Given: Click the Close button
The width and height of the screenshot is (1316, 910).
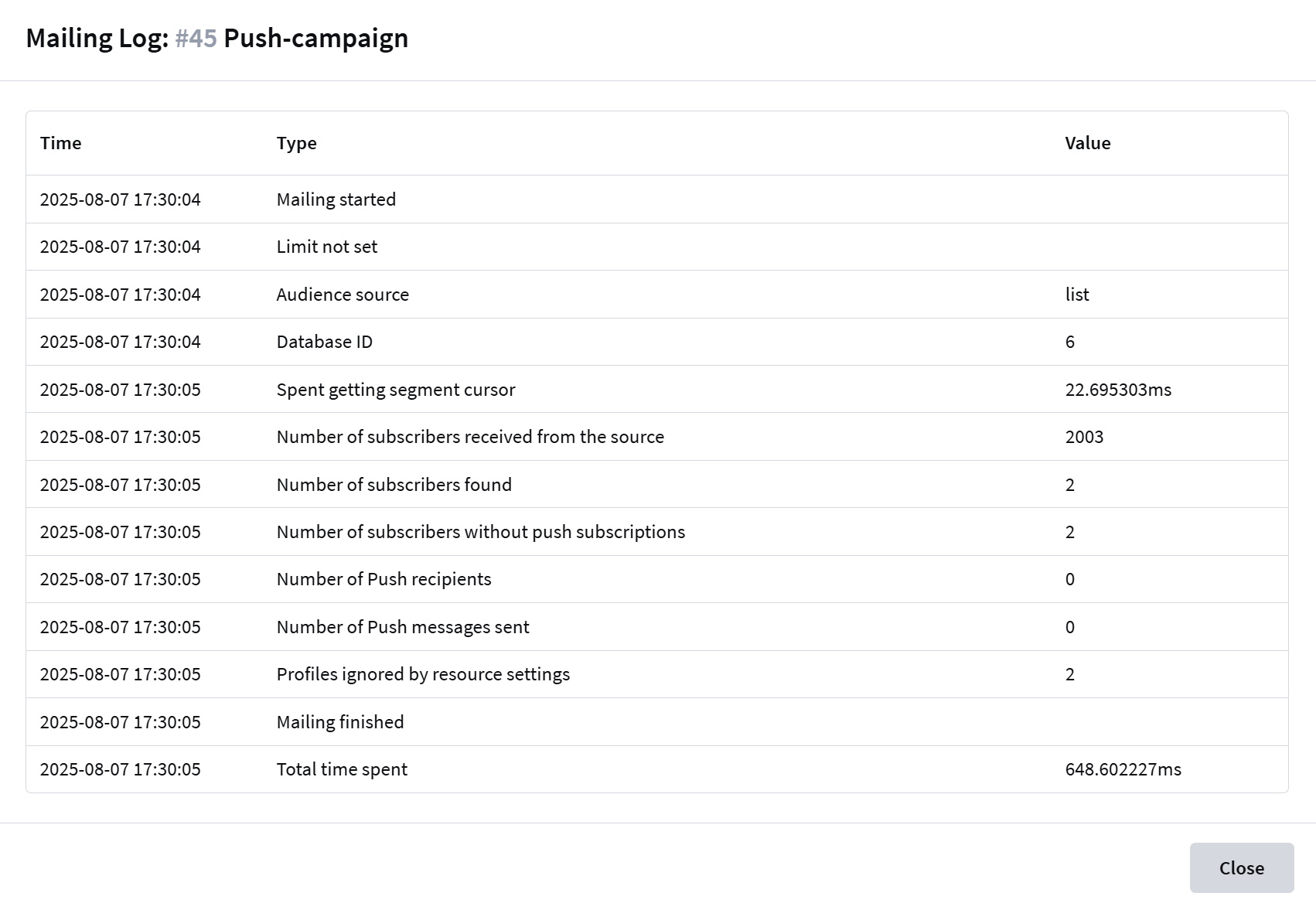Looking at the screenshot, I should pyautogui.click(x=1241, y=867).
